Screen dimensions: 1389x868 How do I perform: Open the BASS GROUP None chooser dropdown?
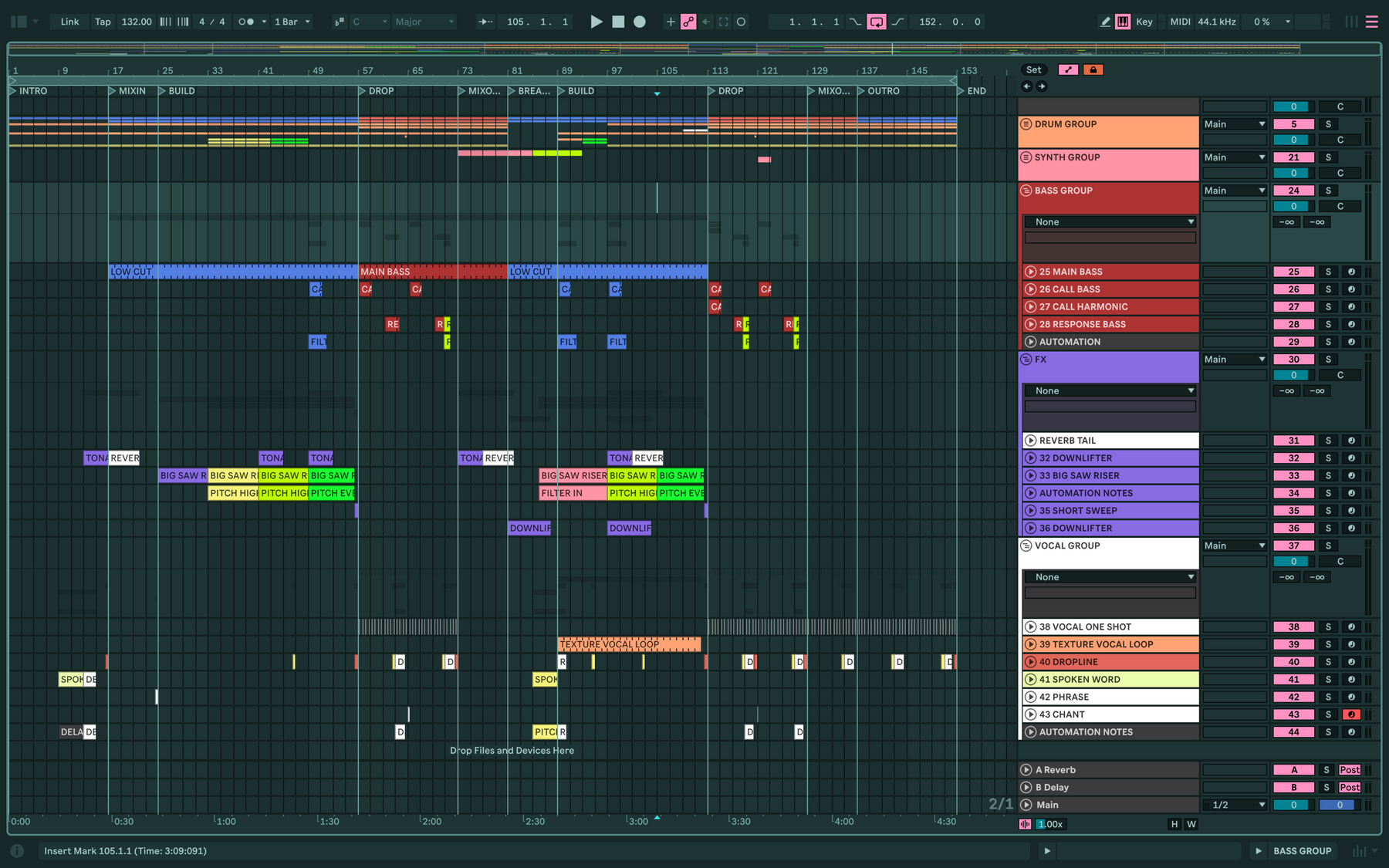[x=1110, y=222]
